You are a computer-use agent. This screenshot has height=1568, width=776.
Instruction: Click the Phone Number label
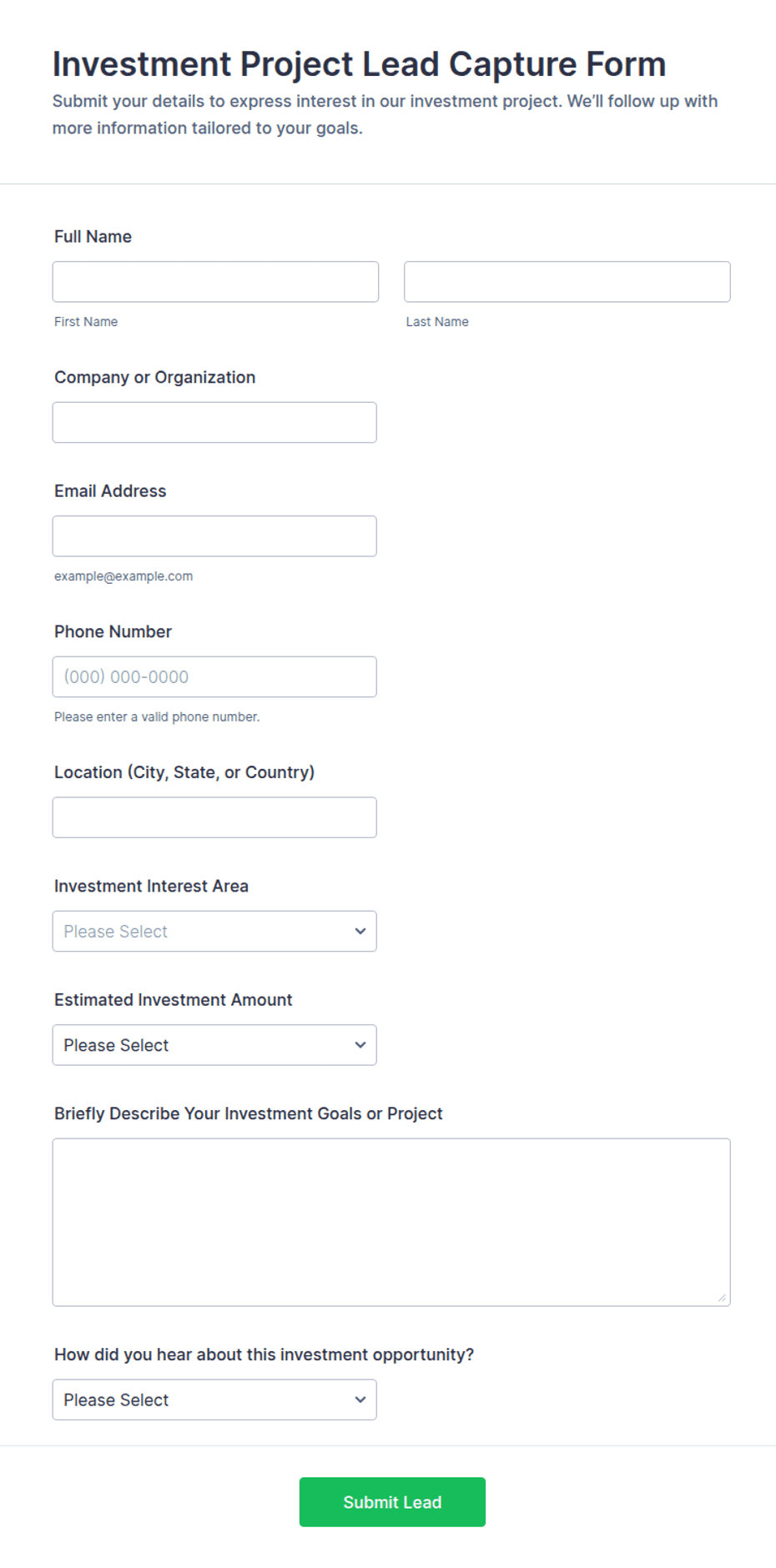pos(113,632)
